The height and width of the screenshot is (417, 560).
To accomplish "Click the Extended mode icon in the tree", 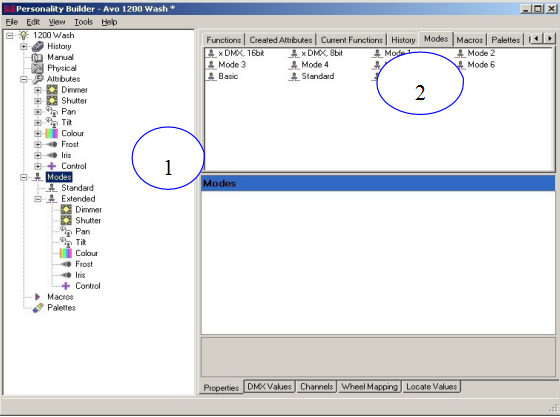I will click(52, 199).
